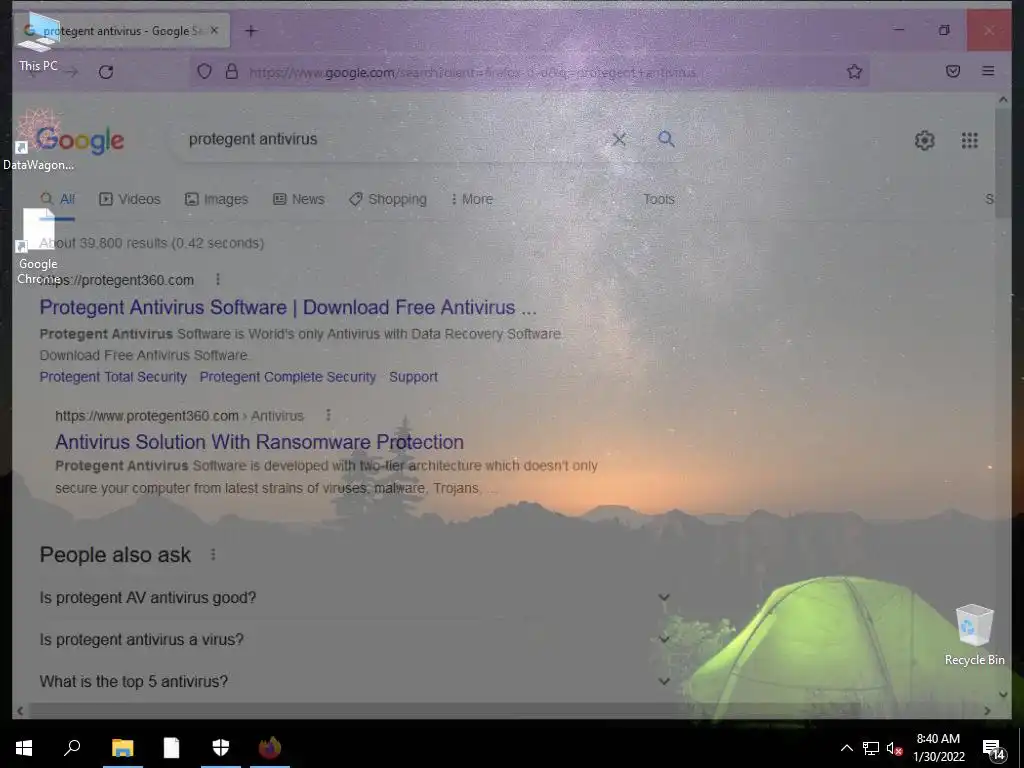Open the This PC desktop icon

[x=38, y=42]
